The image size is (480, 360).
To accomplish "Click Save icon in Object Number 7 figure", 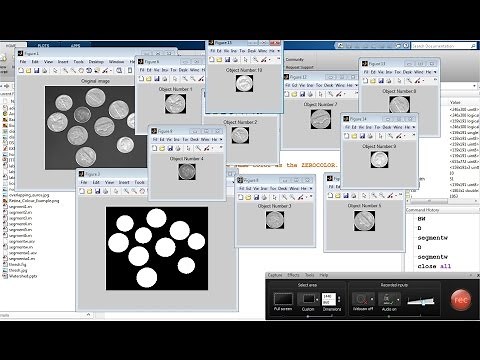I will click(302, 94).
